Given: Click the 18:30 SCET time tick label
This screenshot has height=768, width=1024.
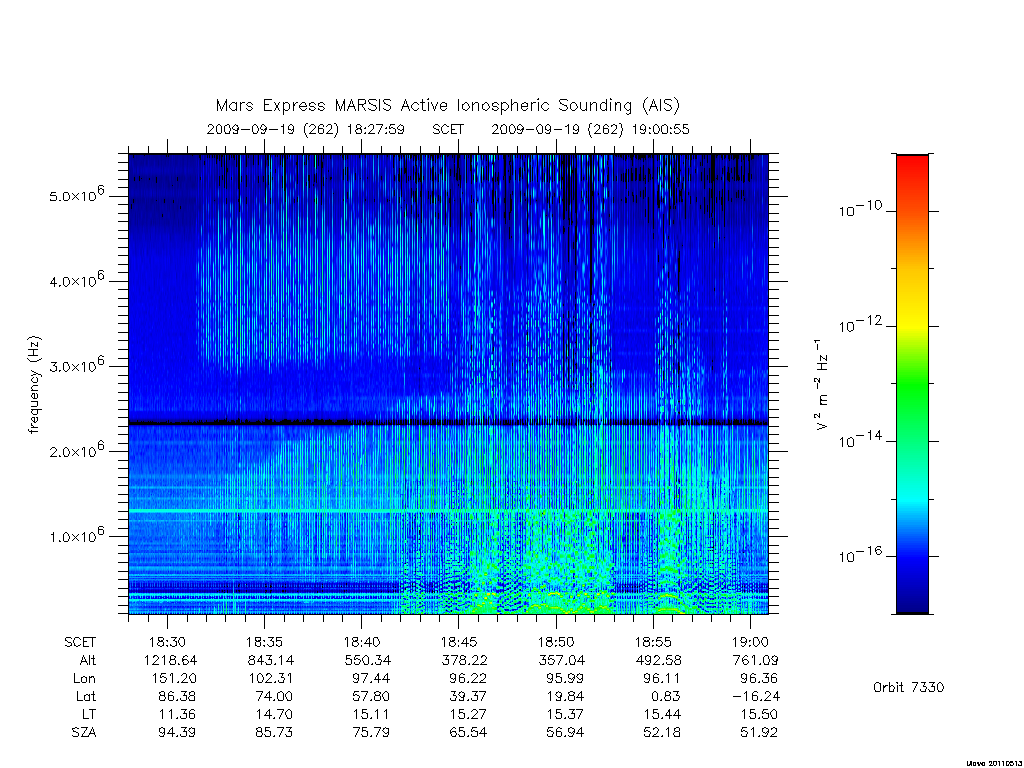Looking at the screenshot, I should [x=168, y=642].
